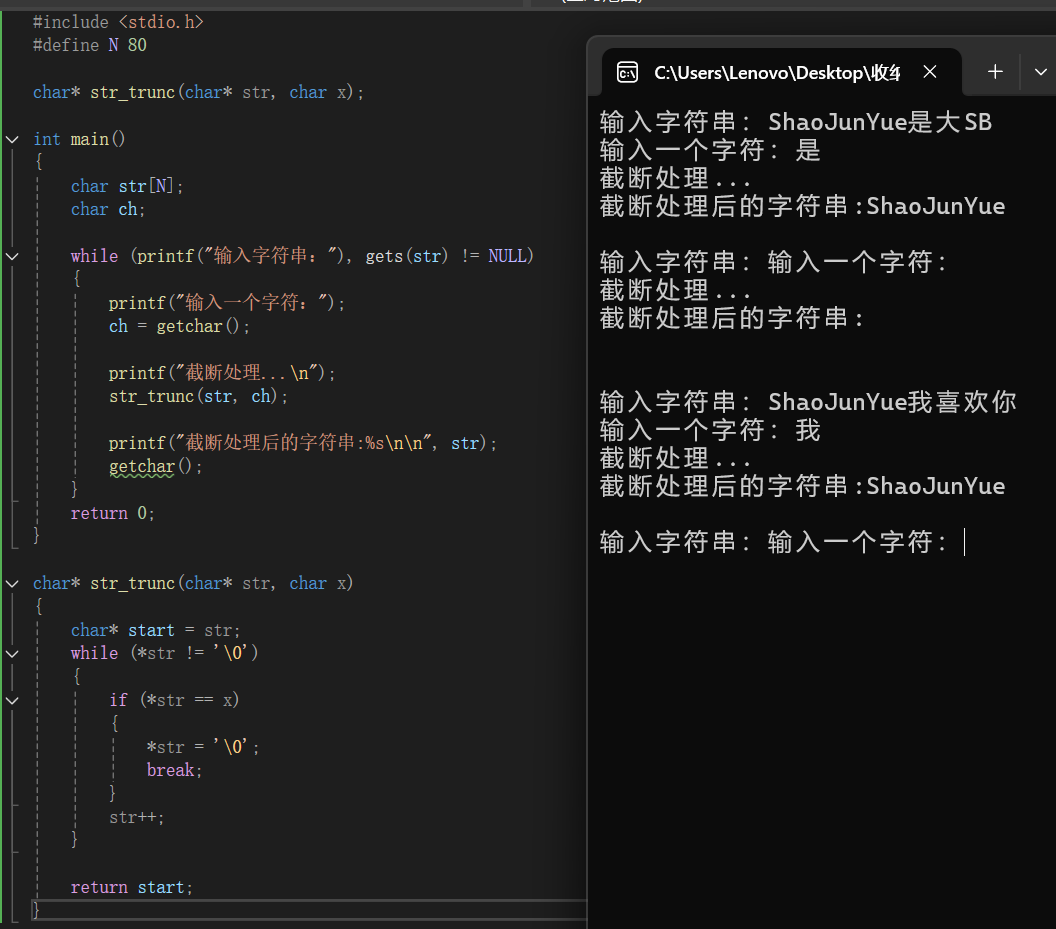
Task: Click the printf("截断处理...\n") line
Action: (x=222, y=373)
